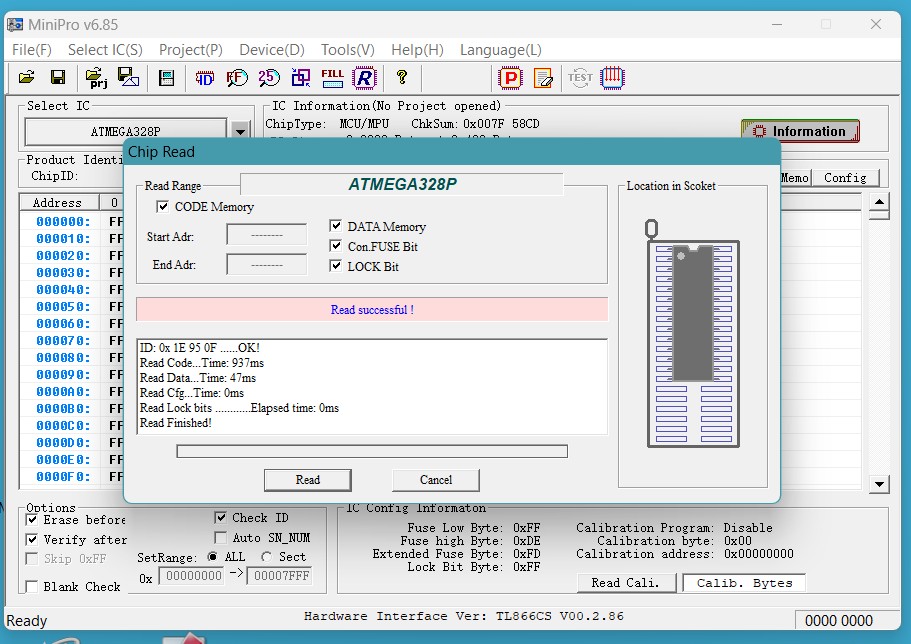Click the 'Read Finished!' log line
Screen dimensions: 911x644
(x=175, y=423)
